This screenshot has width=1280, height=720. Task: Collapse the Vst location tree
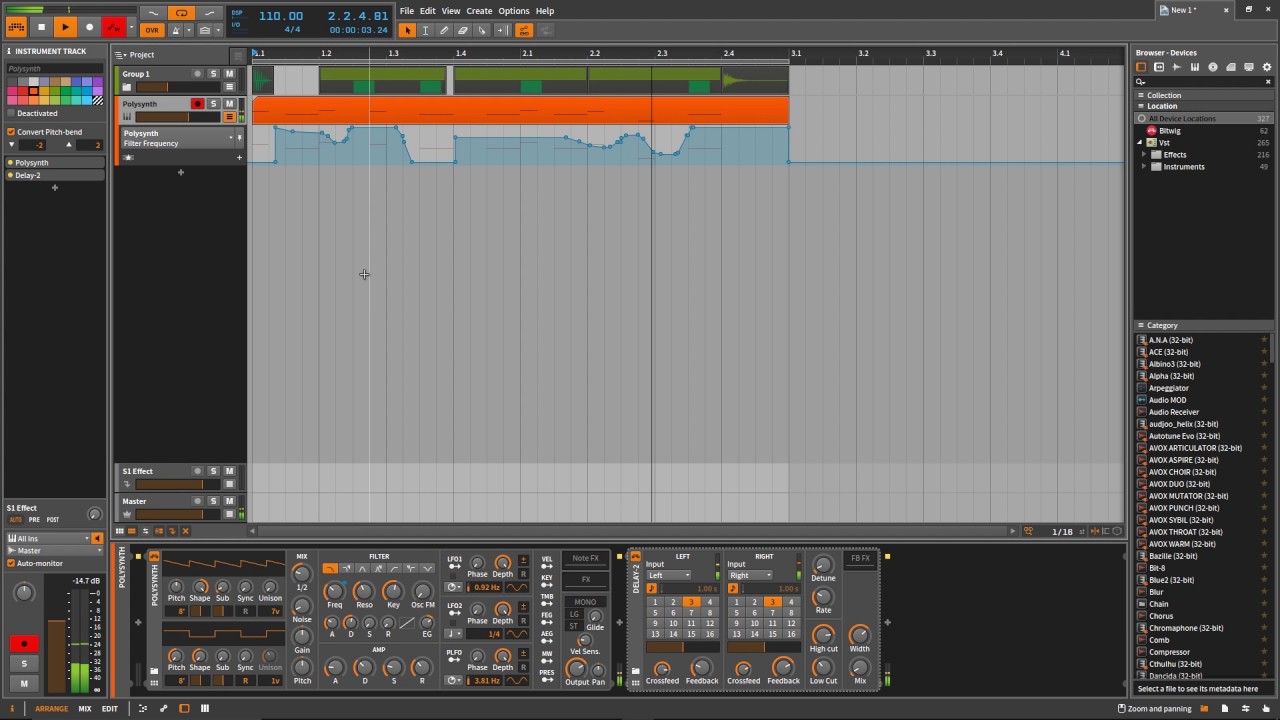click(x=1140, y=143)
